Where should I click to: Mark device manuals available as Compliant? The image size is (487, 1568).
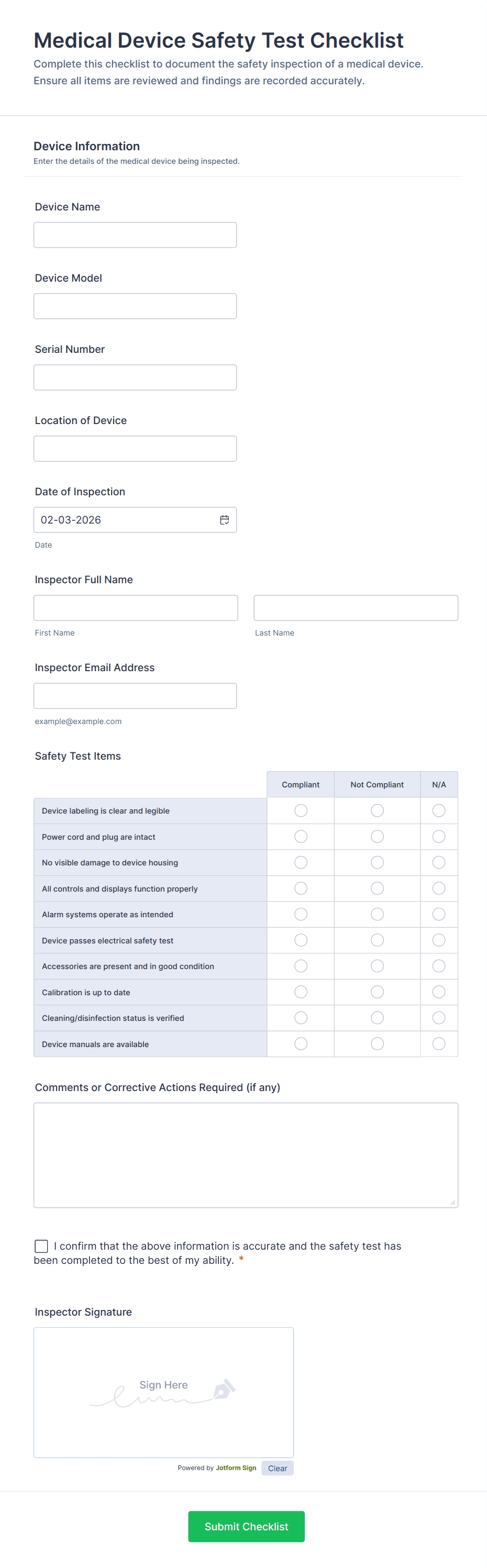(301, 1044)
